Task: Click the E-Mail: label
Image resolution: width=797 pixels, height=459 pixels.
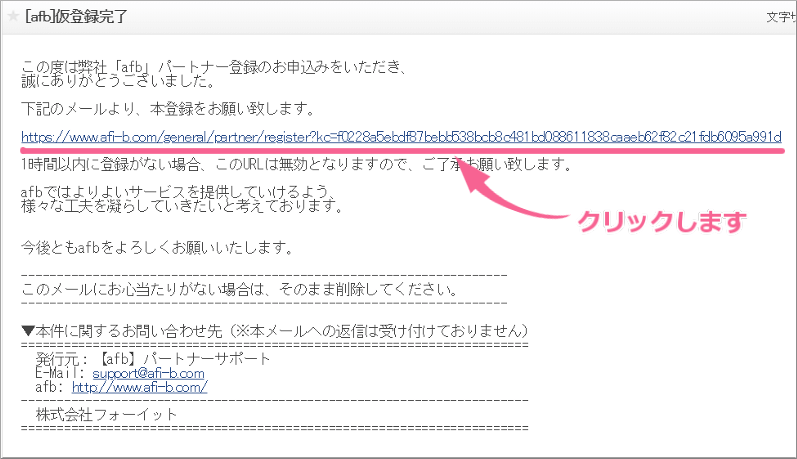Action: point(61,374)
